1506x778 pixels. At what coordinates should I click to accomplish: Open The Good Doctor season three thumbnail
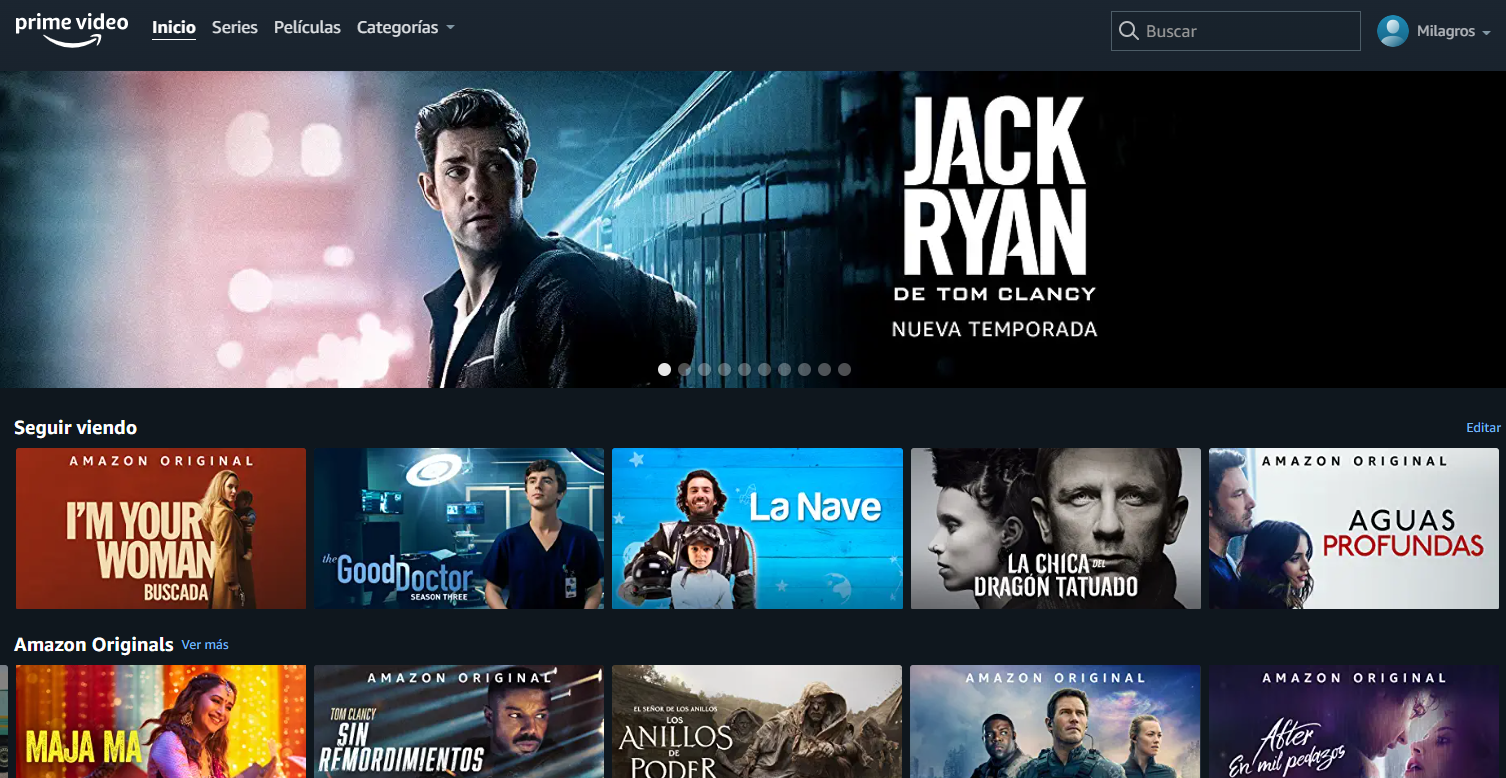tap(459, 528)
